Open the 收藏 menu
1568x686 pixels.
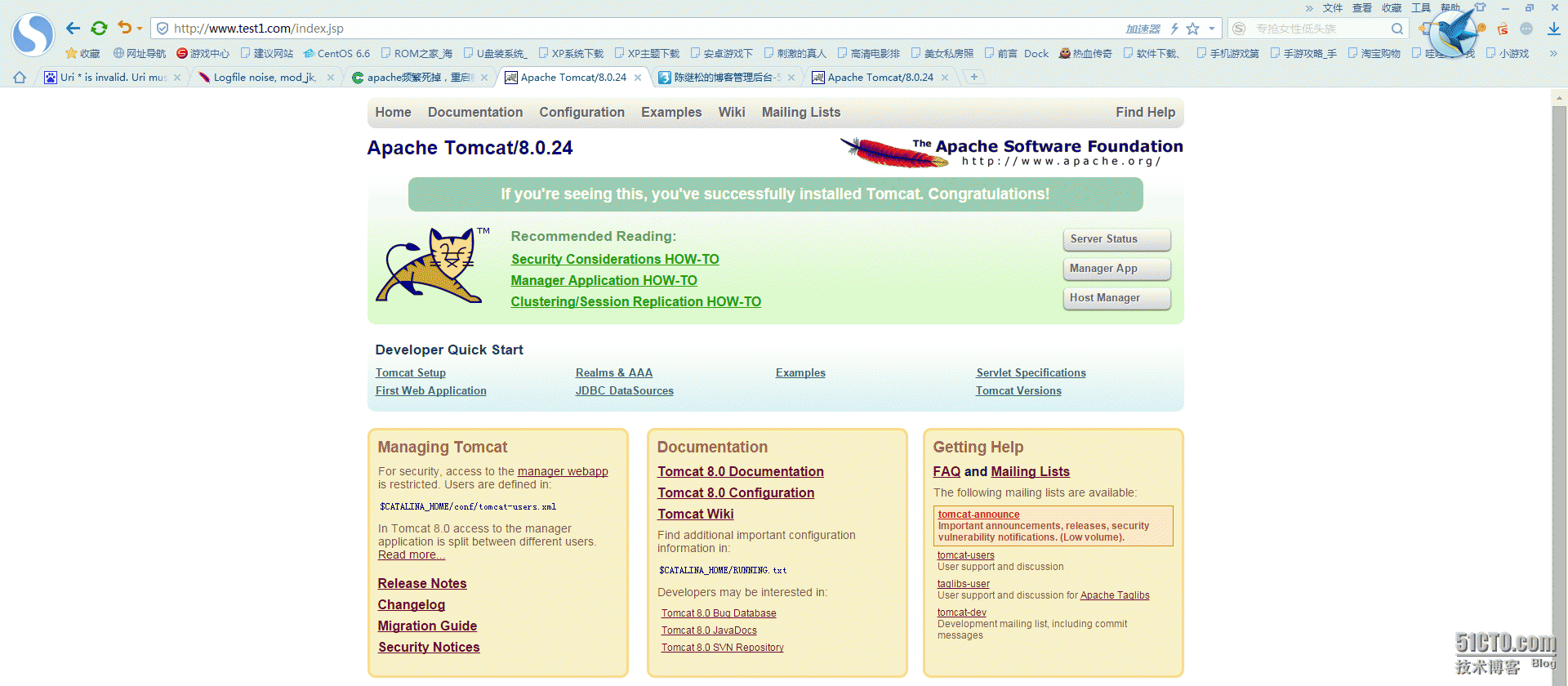pos(1392,7)
